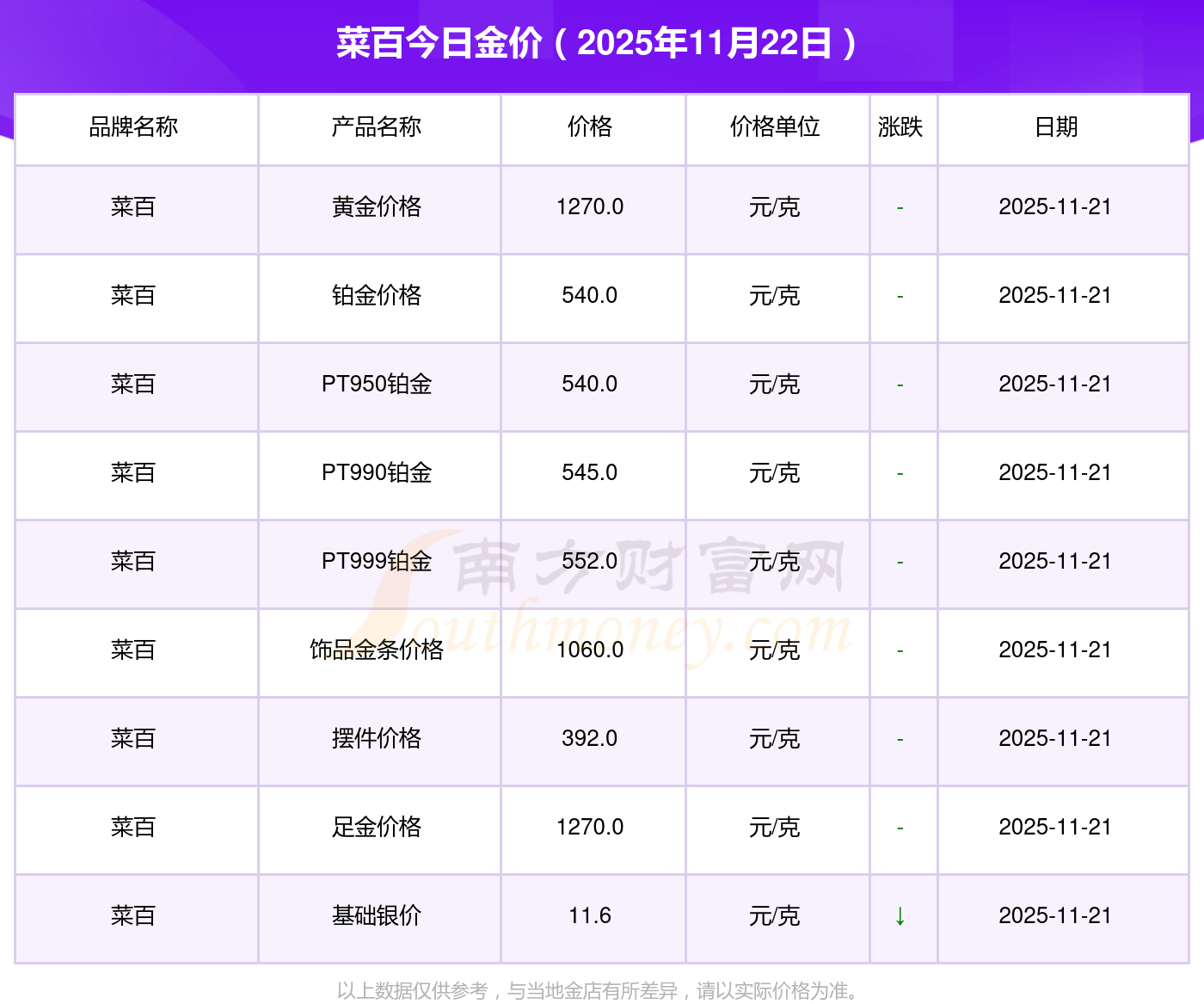The height and width of the screenshot is (1004, 1204).
Task: Click the 涨跌 dash in the 黄金价格 row
Action: (x=900, y=208)
